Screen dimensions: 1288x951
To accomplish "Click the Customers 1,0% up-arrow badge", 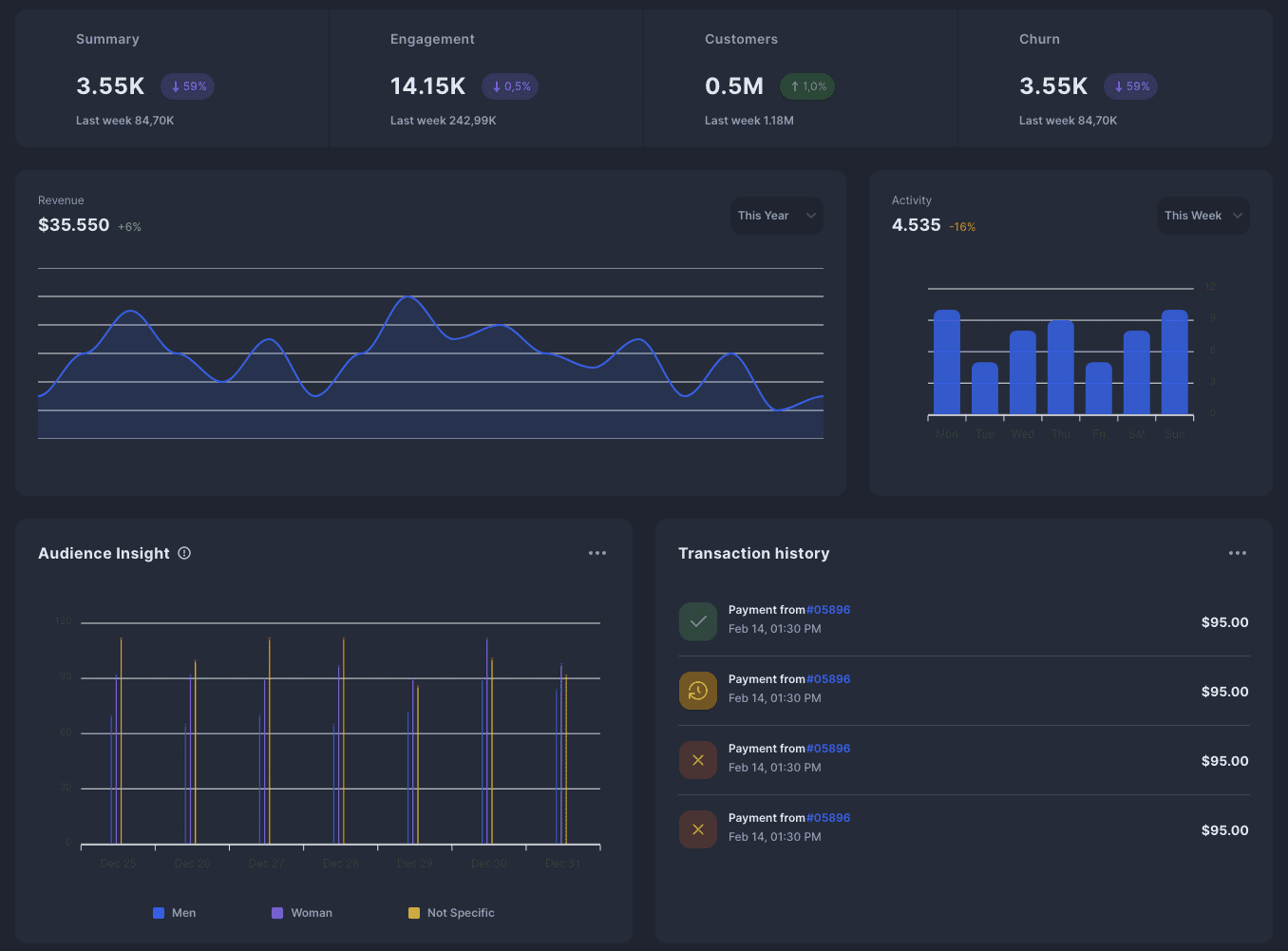I will click(x=807, y=86).
